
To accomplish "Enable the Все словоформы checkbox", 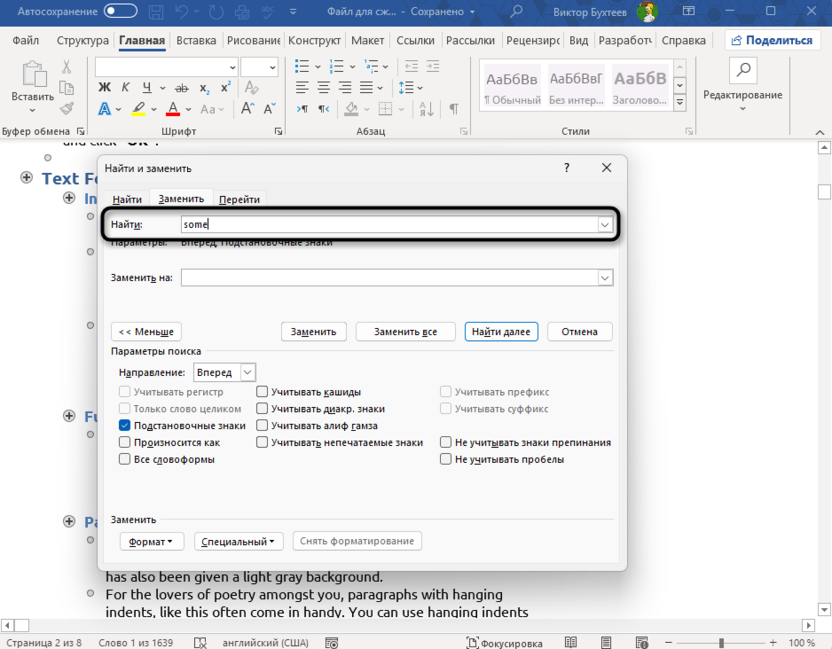I will [125, 459].
